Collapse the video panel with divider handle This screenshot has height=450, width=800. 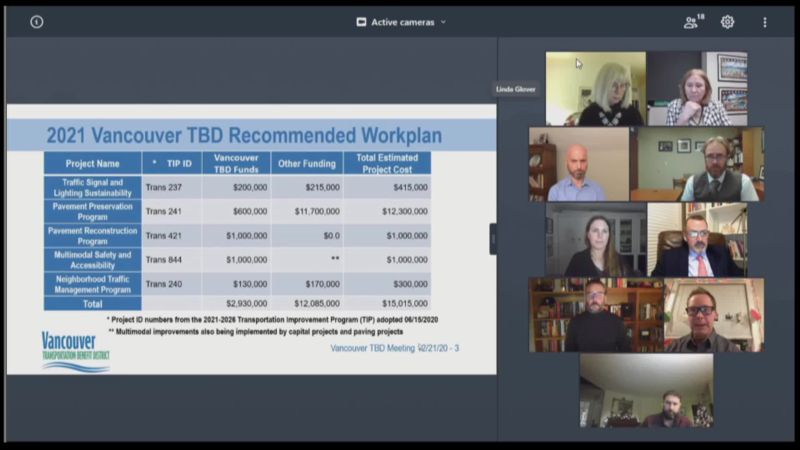[x=492, y=238]
